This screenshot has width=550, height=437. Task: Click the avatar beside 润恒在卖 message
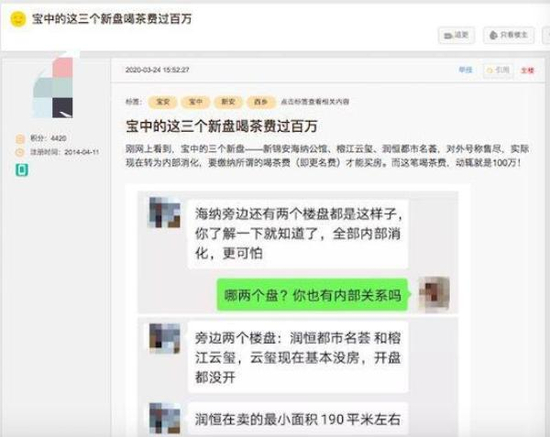(165, 418)
